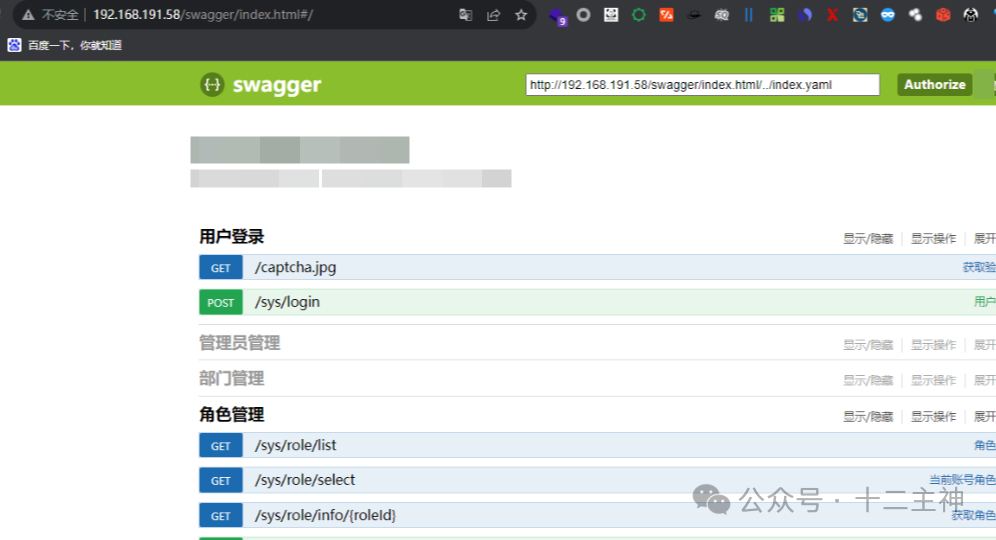Viewport: 996px width, 540px height.
Task: Expand the GET /sys/role/list operation
Action: (x=597, y=445)
